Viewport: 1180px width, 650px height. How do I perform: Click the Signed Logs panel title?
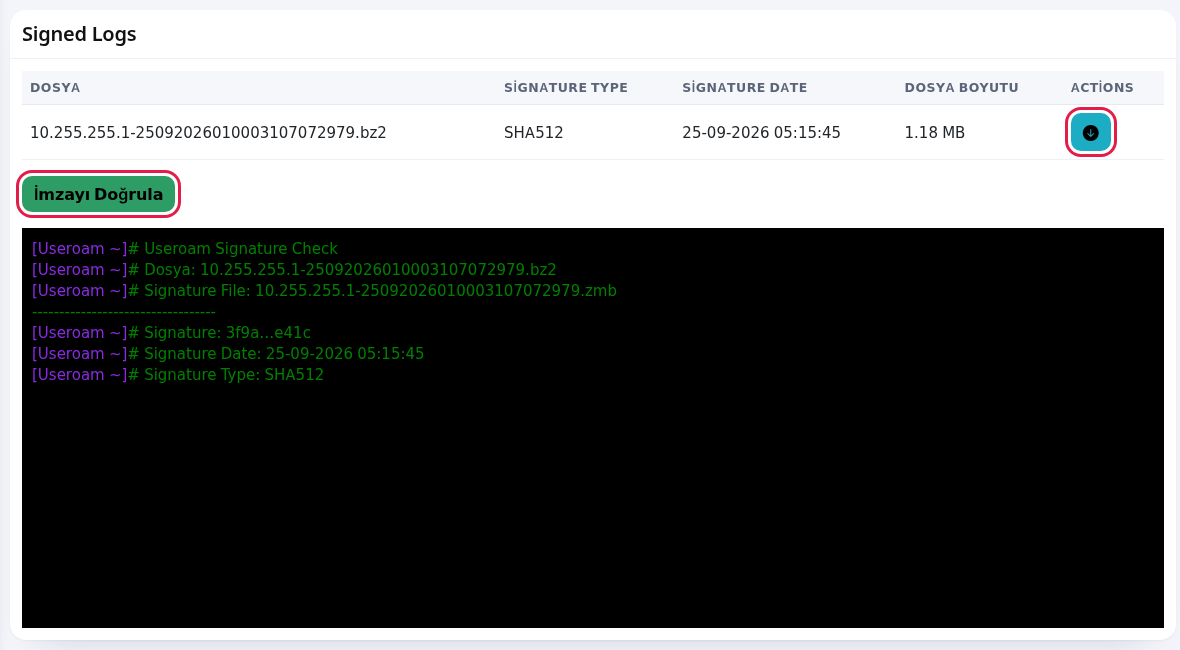click(x=79, y=34)
